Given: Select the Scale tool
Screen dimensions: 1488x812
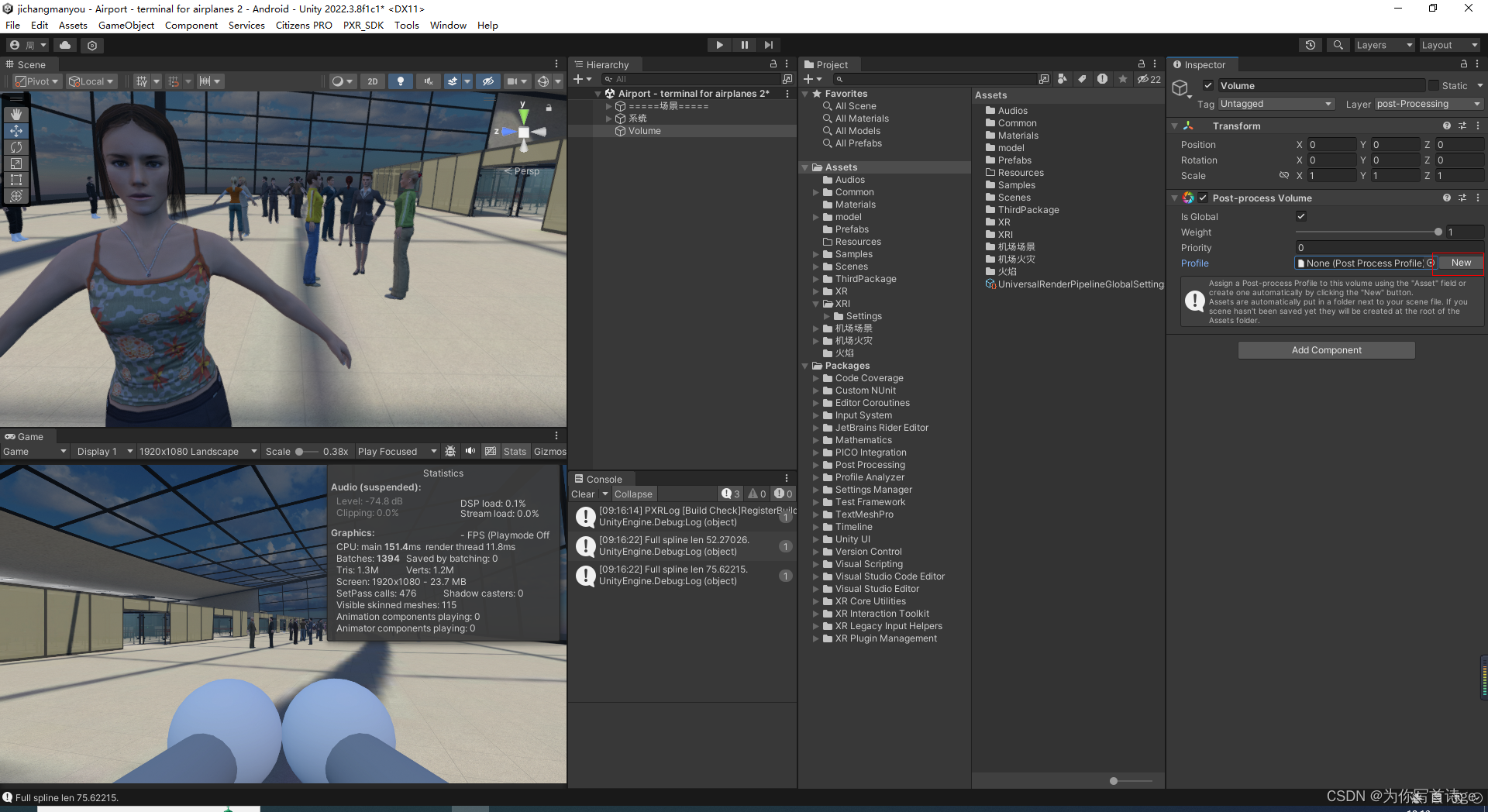Looking at the screenshot, I should 16,163.
